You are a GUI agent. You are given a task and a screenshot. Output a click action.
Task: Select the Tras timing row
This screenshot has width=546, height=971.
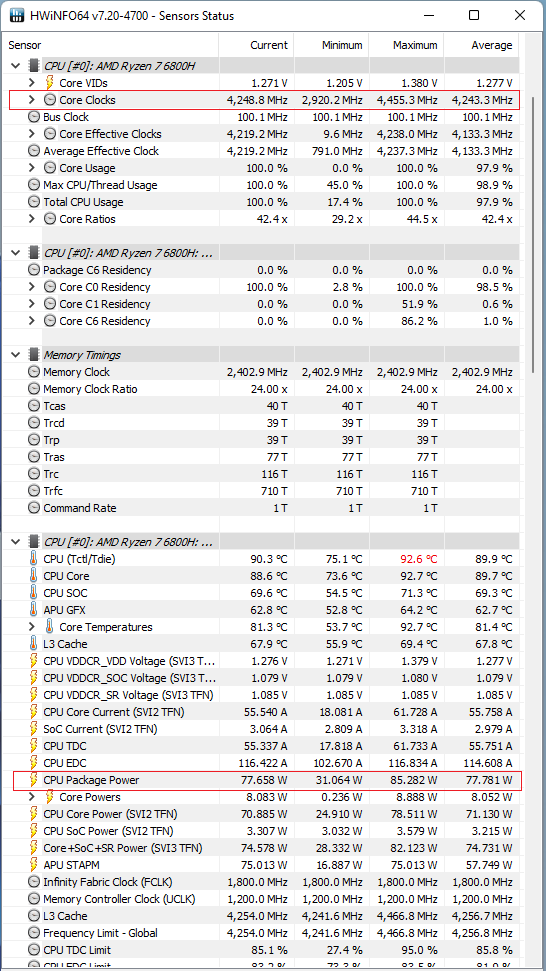point(262,457)
